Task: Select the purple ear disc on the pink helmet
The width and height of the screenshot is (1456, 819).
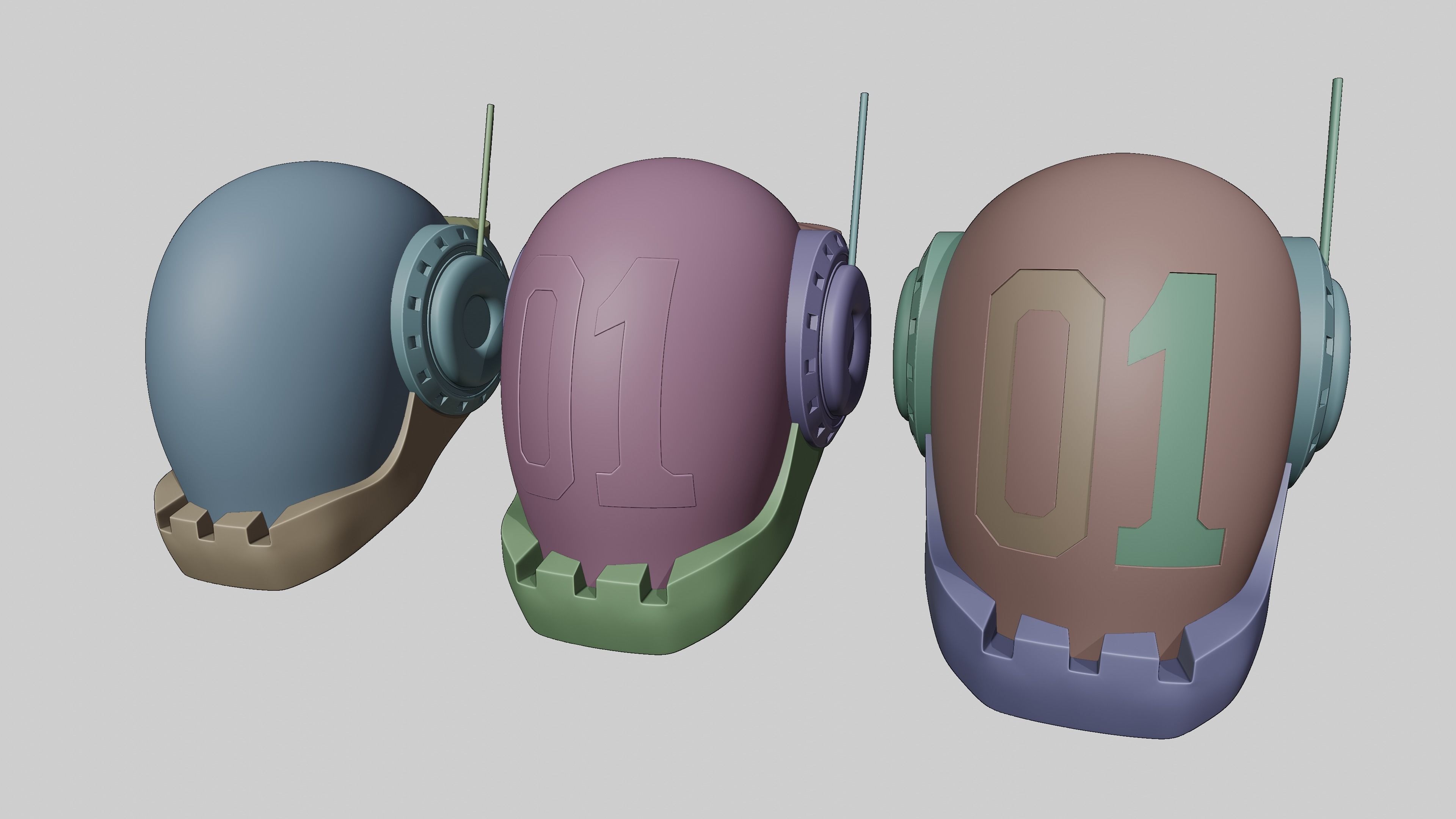Action: point(828,339)
